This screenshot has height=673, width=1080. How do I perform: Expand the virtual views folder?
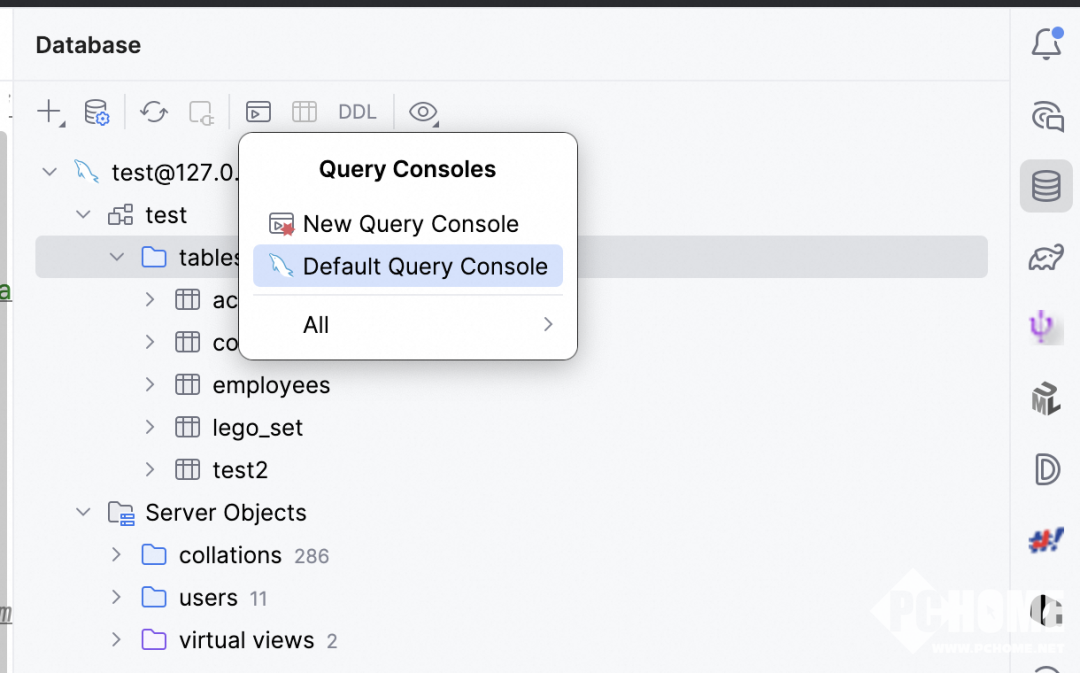116,640
